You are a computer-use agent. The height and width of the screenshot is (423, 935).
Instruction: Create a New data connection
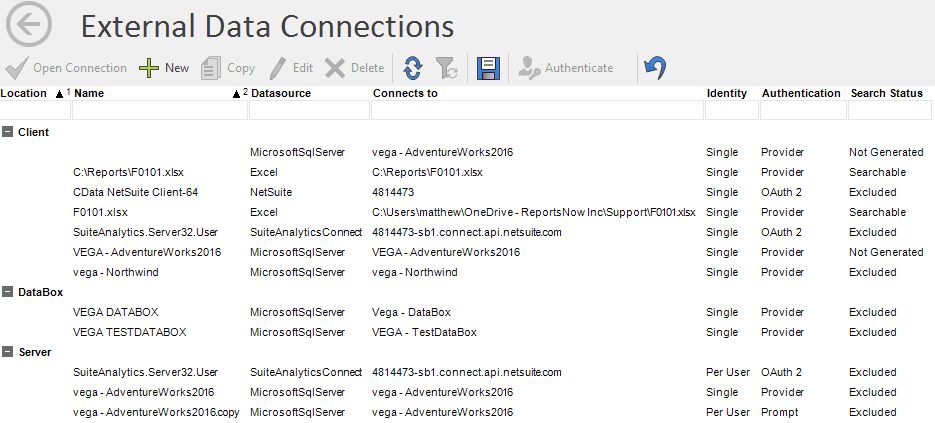164,68
